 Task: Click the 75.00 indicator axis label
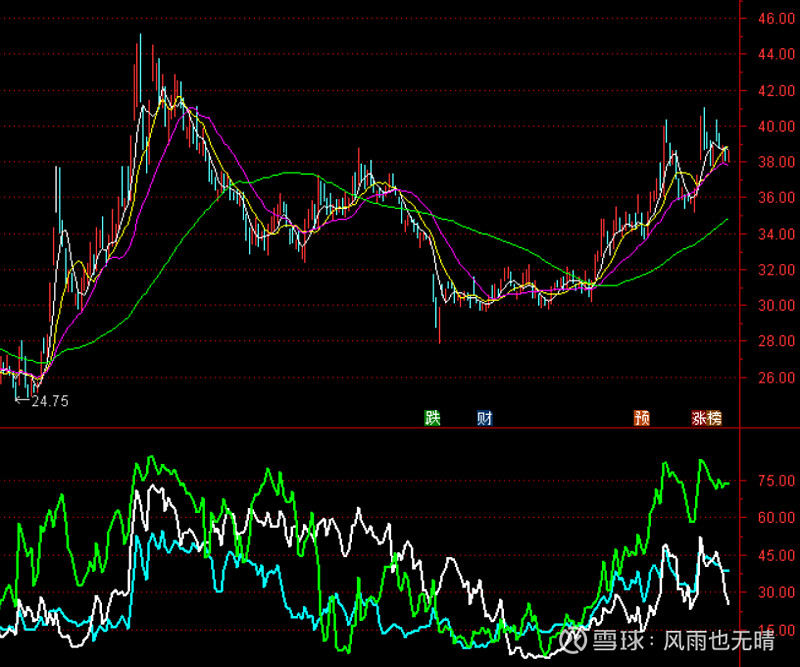tap(776, 481)
